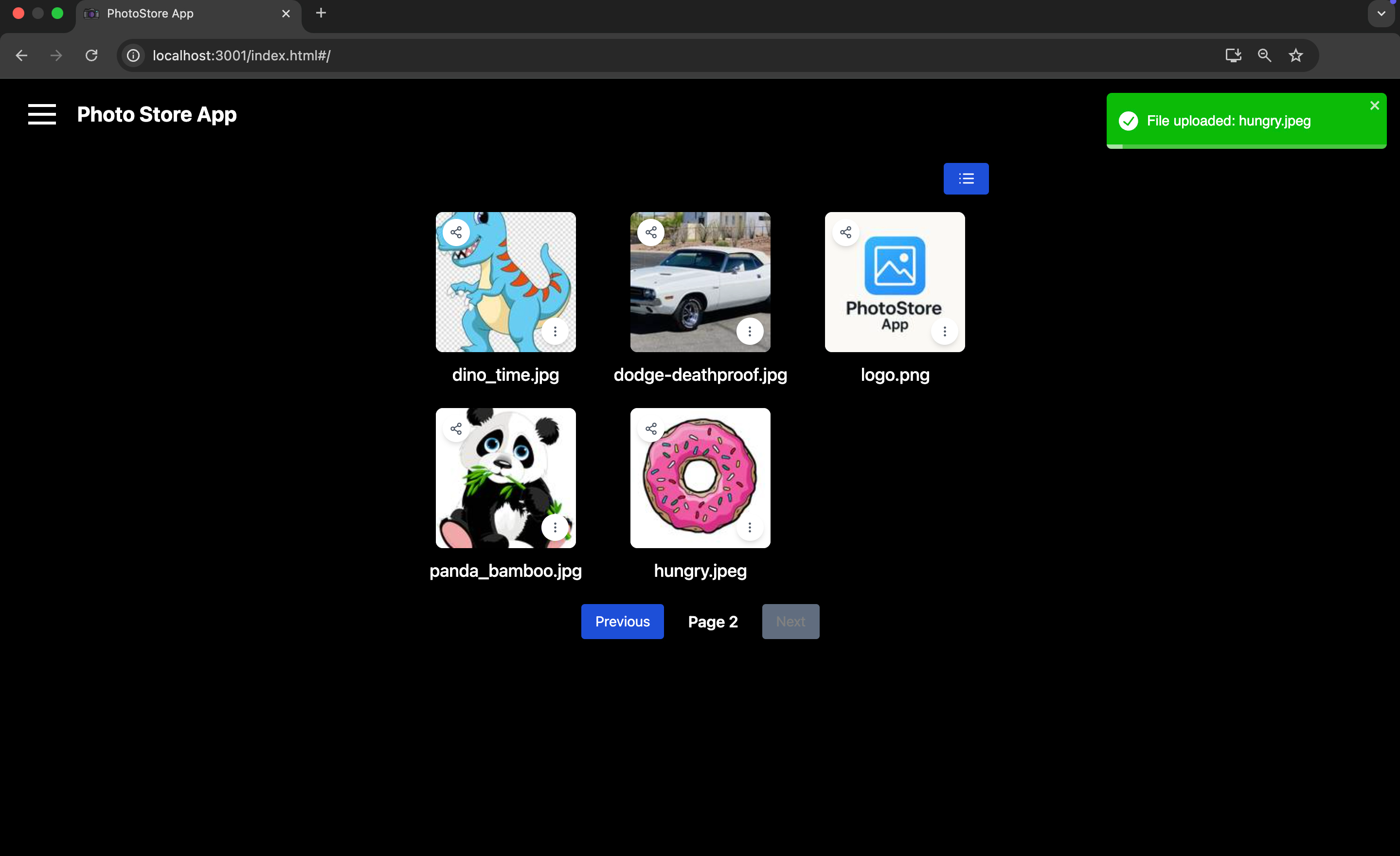Click the disabled Next page button

click(x=790, y=622)
